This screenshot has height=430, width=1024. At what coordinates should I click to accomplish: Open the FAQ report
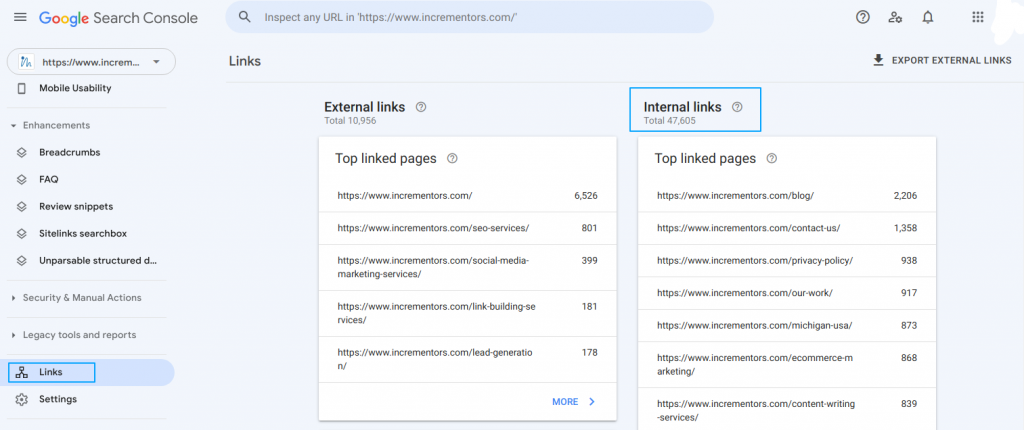[48, 179]
